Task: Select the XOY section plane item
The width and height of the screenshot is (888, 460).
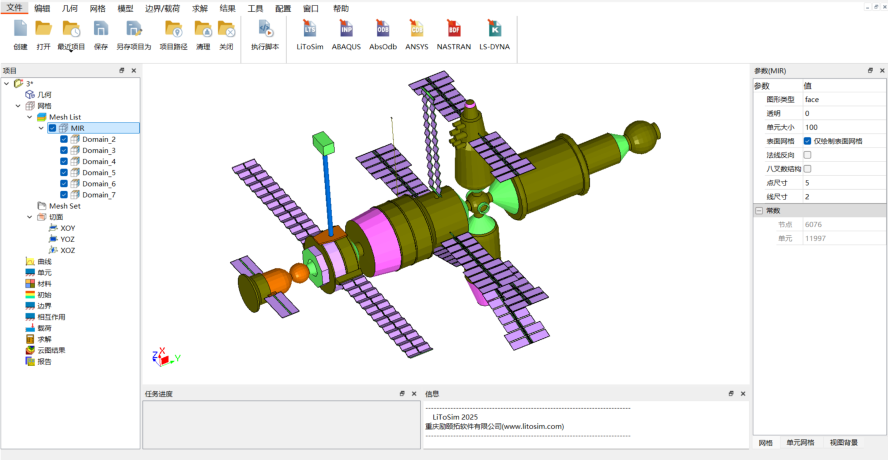Action: pos(67,228)
